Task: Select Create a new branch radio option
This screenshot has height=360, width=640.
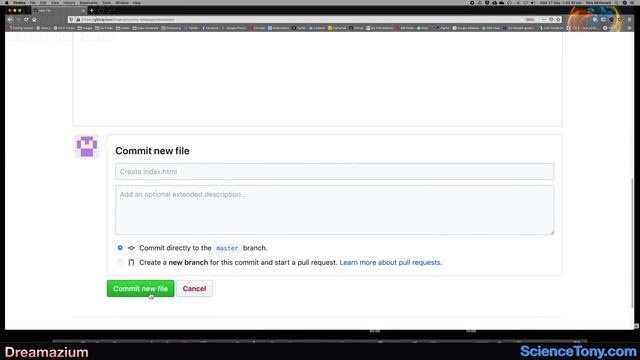Action: [120, 262]
